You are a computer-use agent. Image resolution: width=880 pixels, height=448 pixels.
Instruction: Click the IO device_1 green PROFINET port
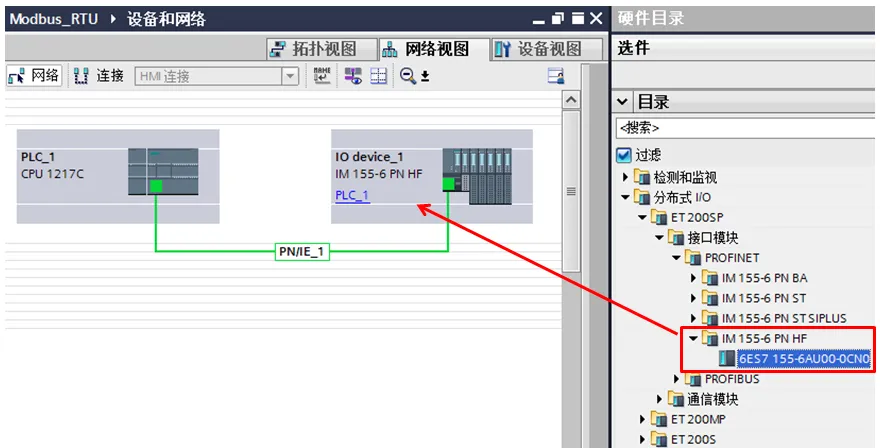click(448, 184)
